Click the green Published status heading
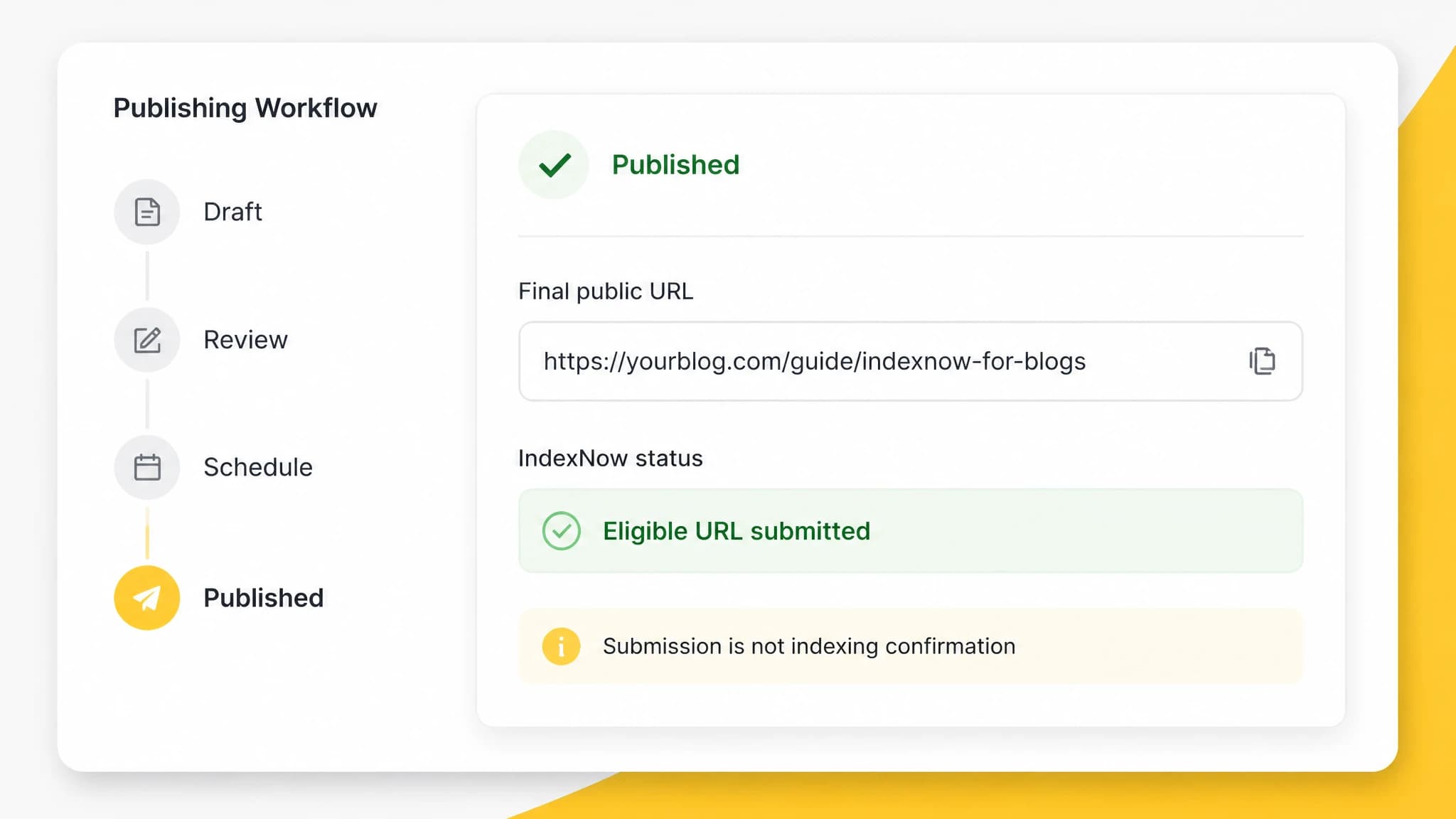This screenshot has height=819, width=1456. 675,165
